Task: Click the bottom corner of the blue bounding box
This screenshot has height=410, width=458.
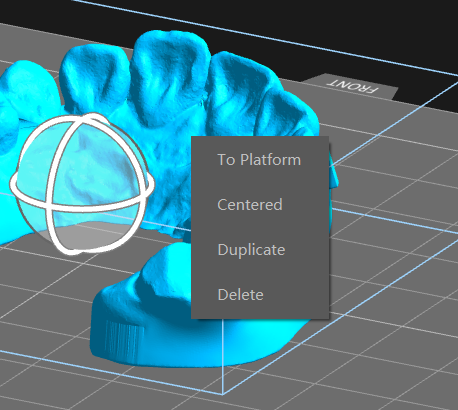Action: point(223,395)
